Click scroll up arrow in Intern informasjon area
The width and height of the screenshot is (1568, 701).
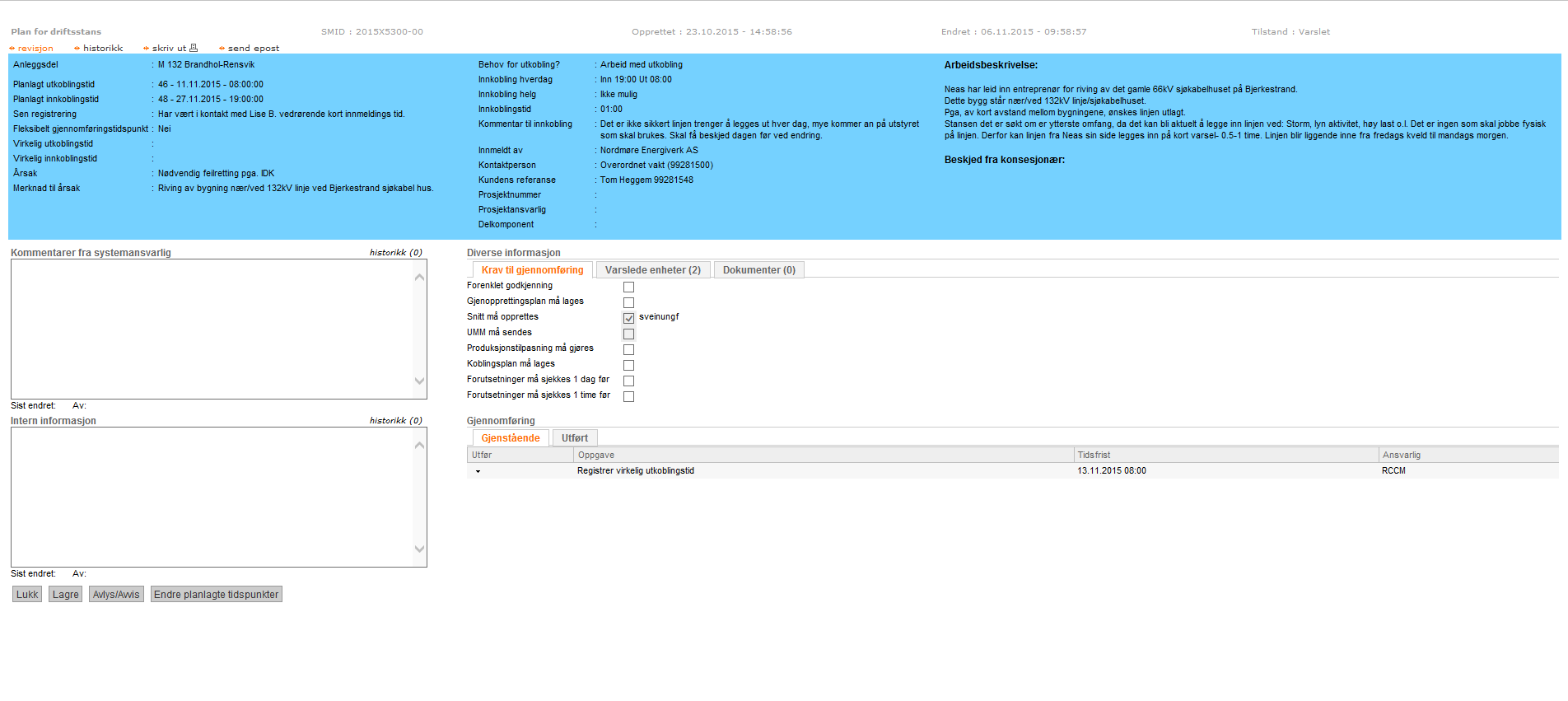point(419,446)
